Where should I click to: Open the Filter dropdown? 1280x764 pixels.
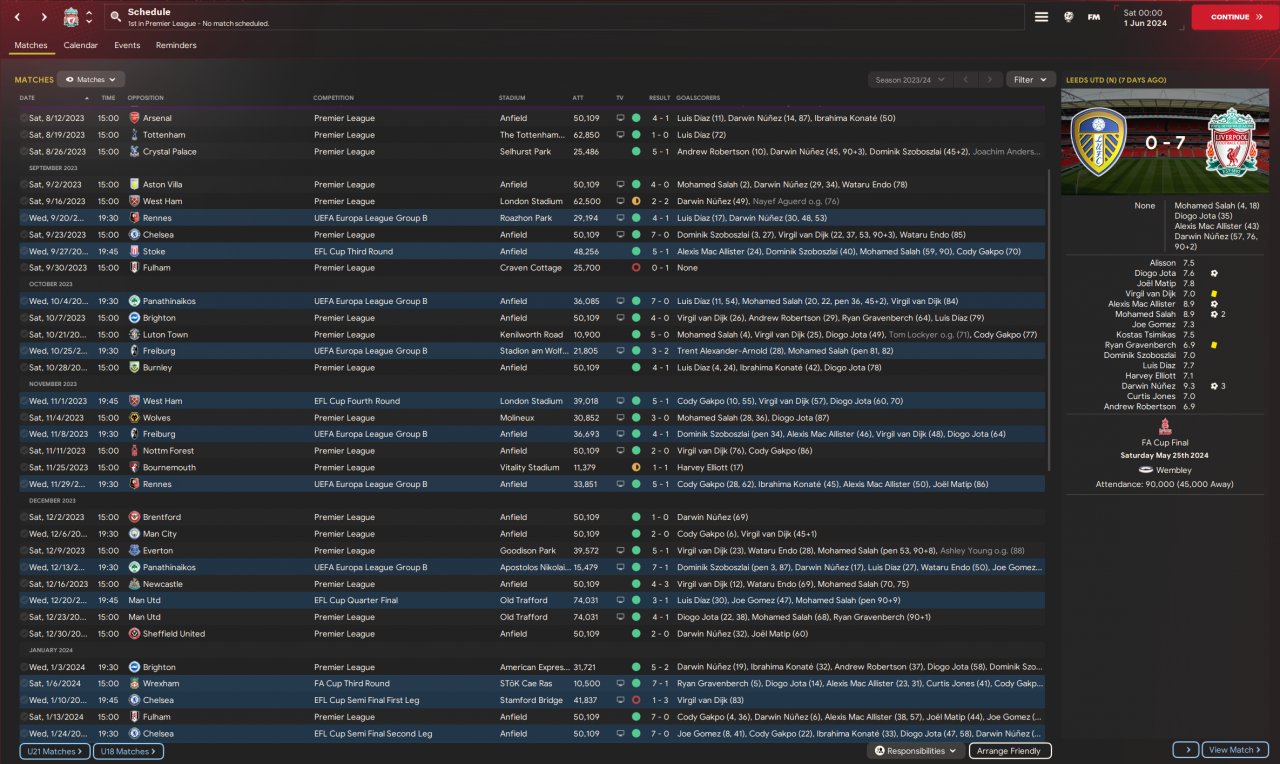click(1030, 80)
